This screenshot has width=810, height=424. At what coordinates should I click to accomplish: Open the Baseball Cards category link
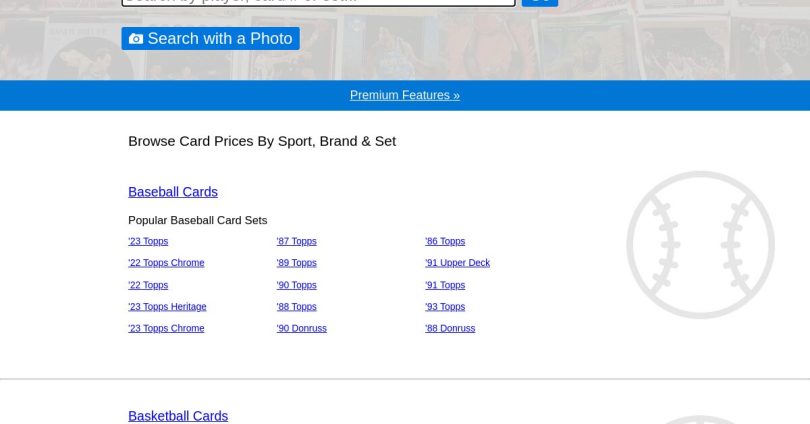[x=173, y=192]
